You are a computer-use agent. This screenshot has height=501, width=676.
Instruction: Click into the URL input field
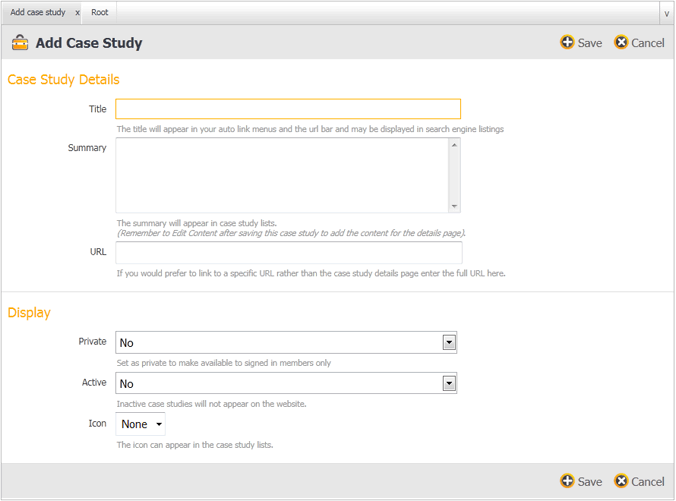tap(288, 252)
